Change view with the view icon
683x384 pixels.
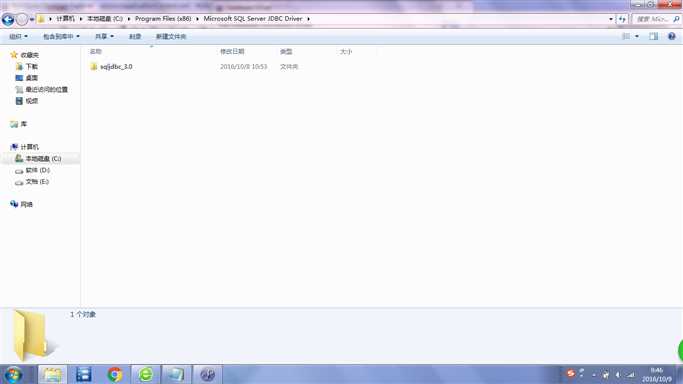(x=626, y=37)
